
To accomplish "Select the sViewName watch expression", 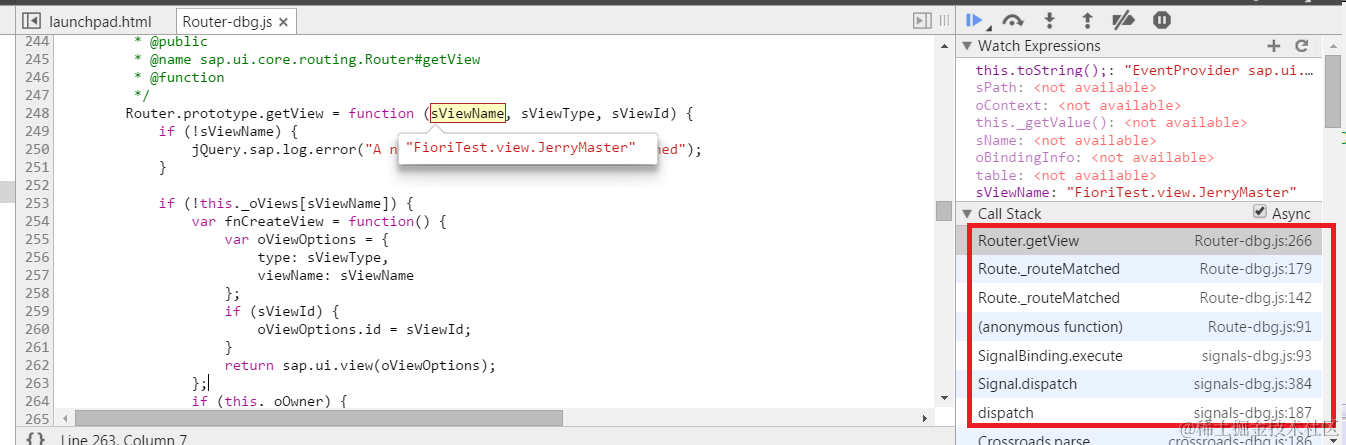I will pyautogui.click(x=1136, y=192).
